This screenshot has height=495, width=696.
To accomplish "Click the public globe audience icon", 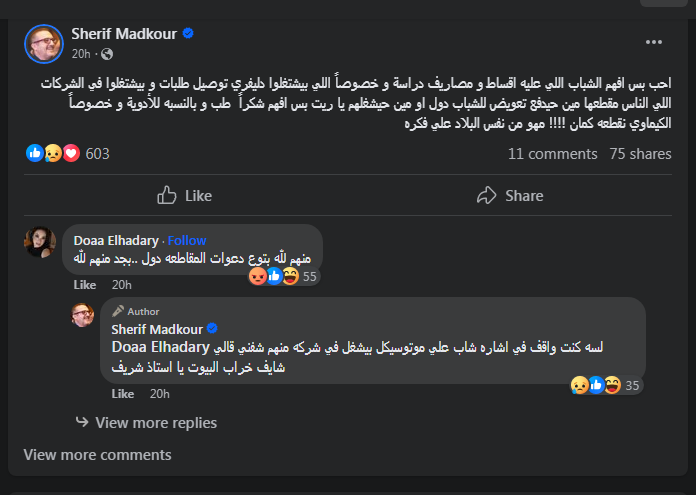I will click(x=107, y=53).
